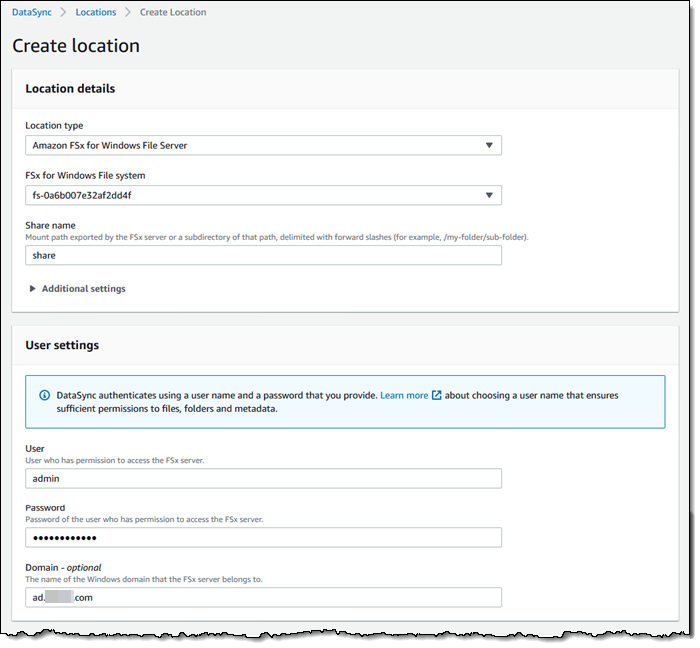Click the Location details section header
The height and width of the screenshot is (648, 700).
(70, 88)
